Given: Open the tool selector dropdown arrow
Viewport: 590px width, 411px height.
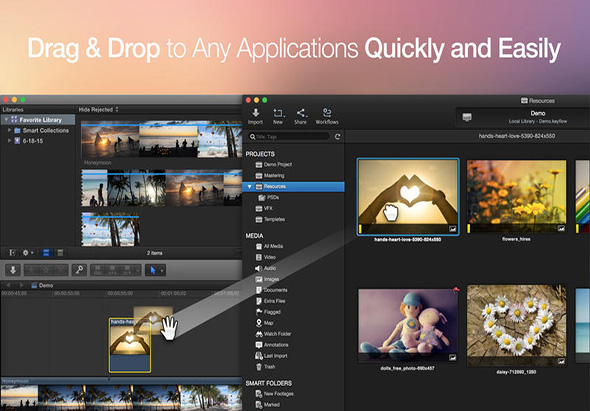Looking at the screenshot, I should [x=162, y=270].
